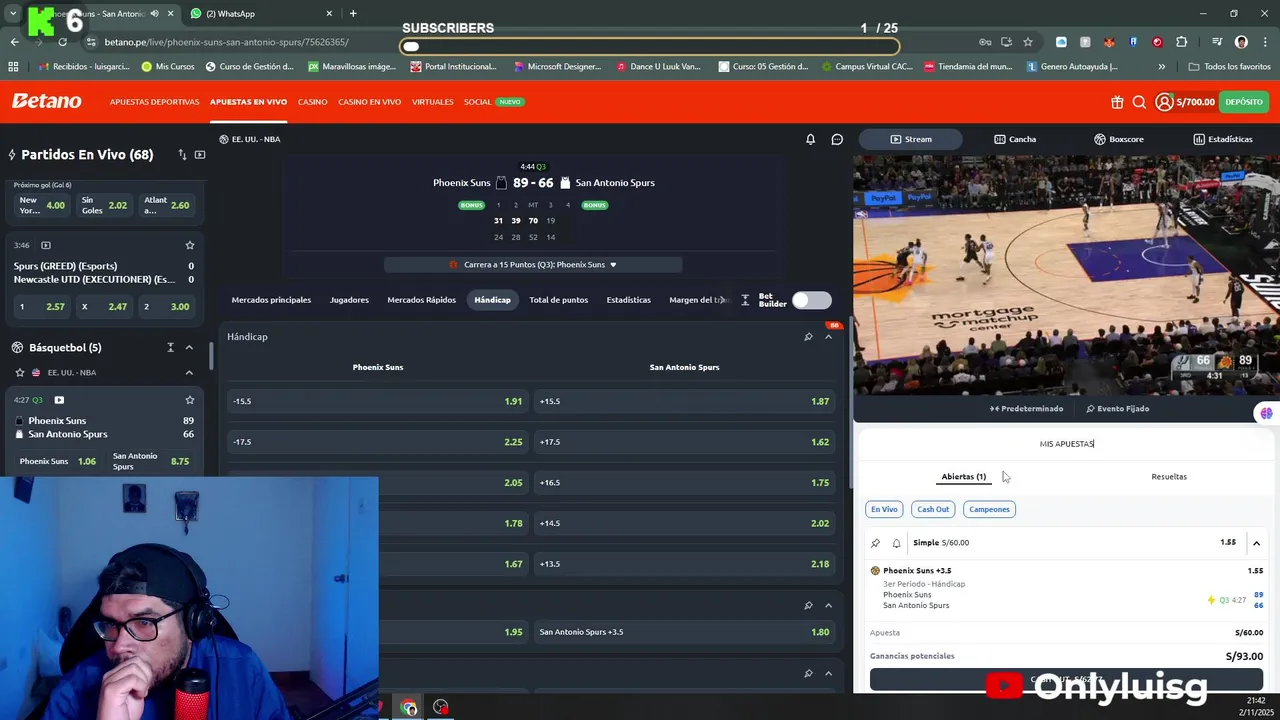
Task: Open Chrome media control icon
Action: click(x=1217, y=42)
